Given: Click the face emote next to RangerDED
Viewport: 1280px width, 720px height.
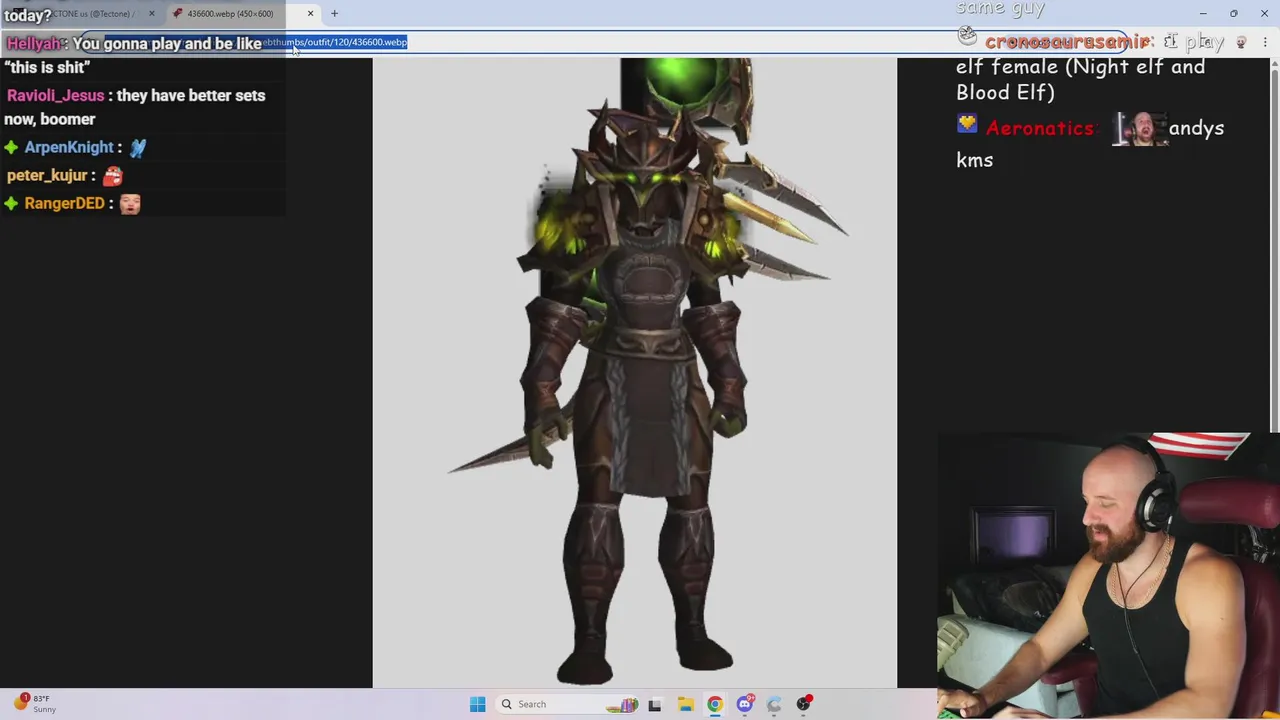Looking at the screenshot, I should (x=130, y=203).
